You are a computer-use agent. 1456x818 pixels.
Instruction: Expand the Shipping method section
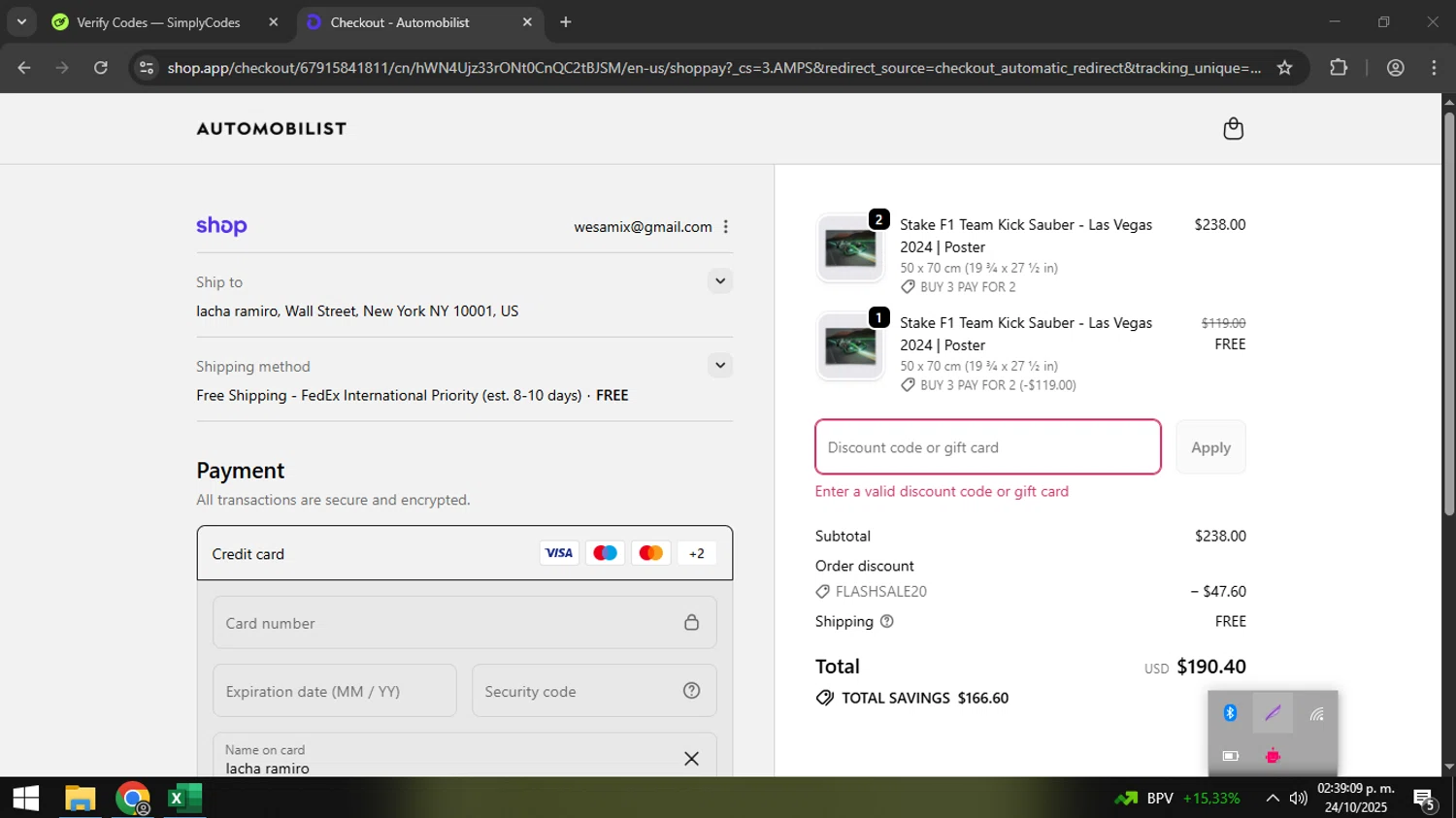(x=719, y=366)
